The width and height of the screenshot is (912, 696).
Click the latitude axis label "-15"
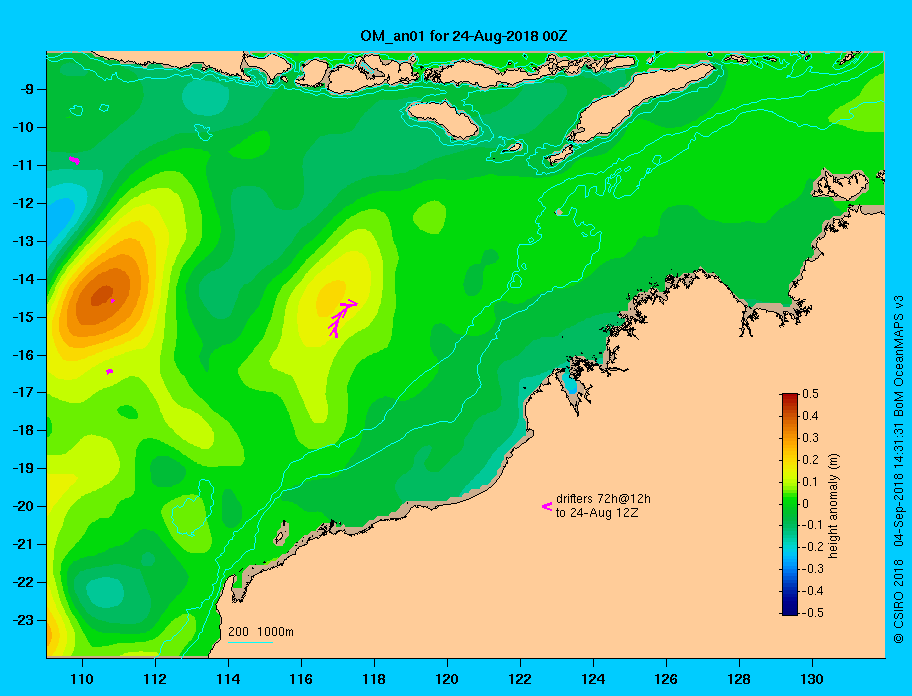tap(23, 317)
